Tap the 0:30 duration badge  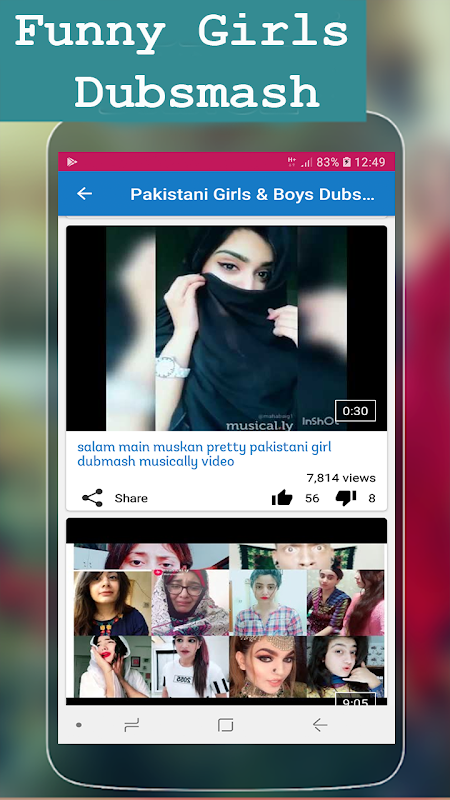pyautogui.click(x=355, y=411)
